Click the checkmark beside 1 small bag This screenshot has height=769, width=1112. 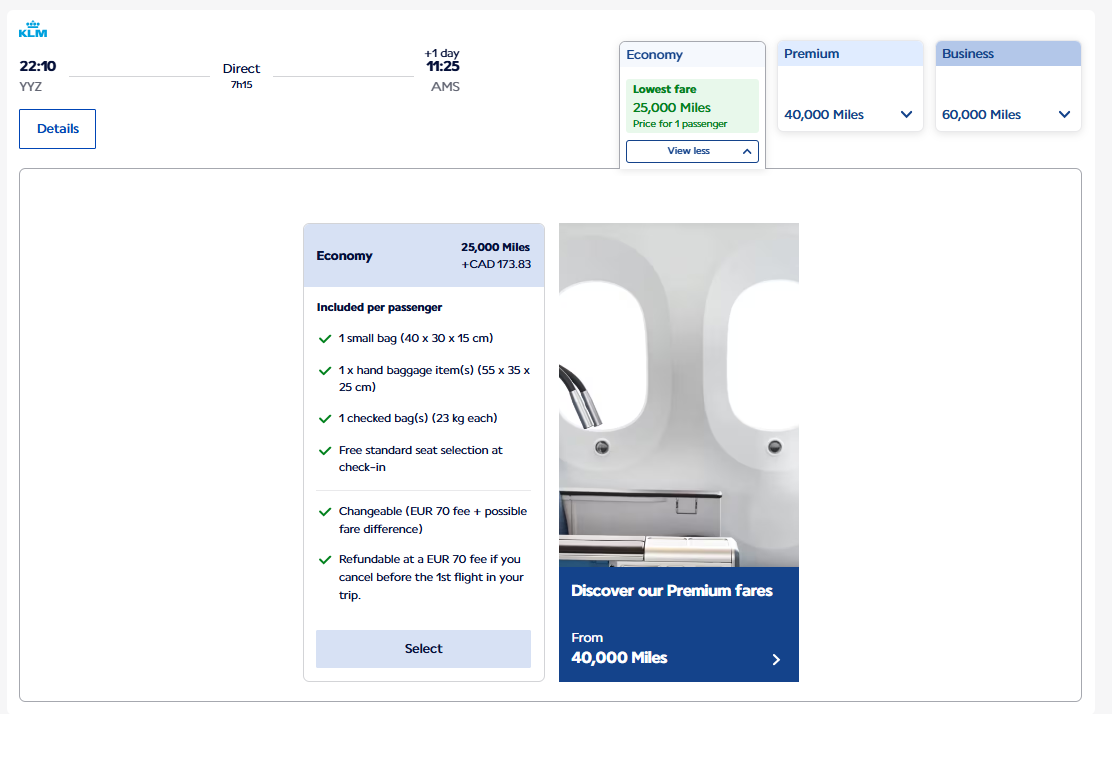click(x=324, y=339)
